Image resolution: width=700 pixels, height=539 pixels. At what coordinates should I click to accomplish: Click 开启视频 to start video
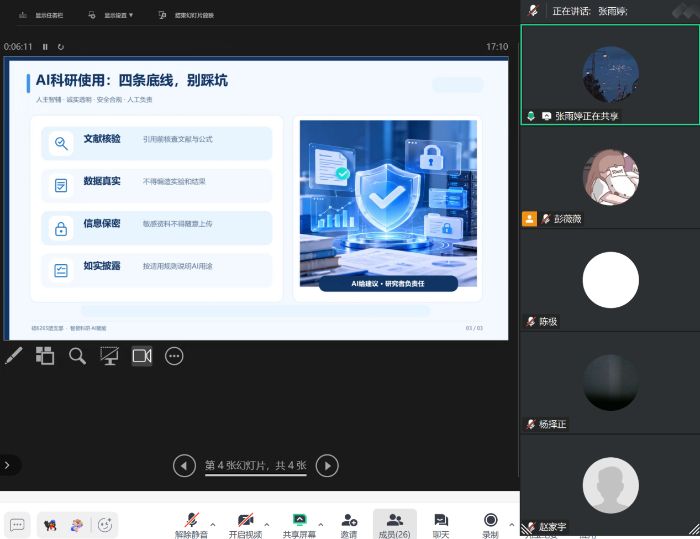tap(246, 526)
